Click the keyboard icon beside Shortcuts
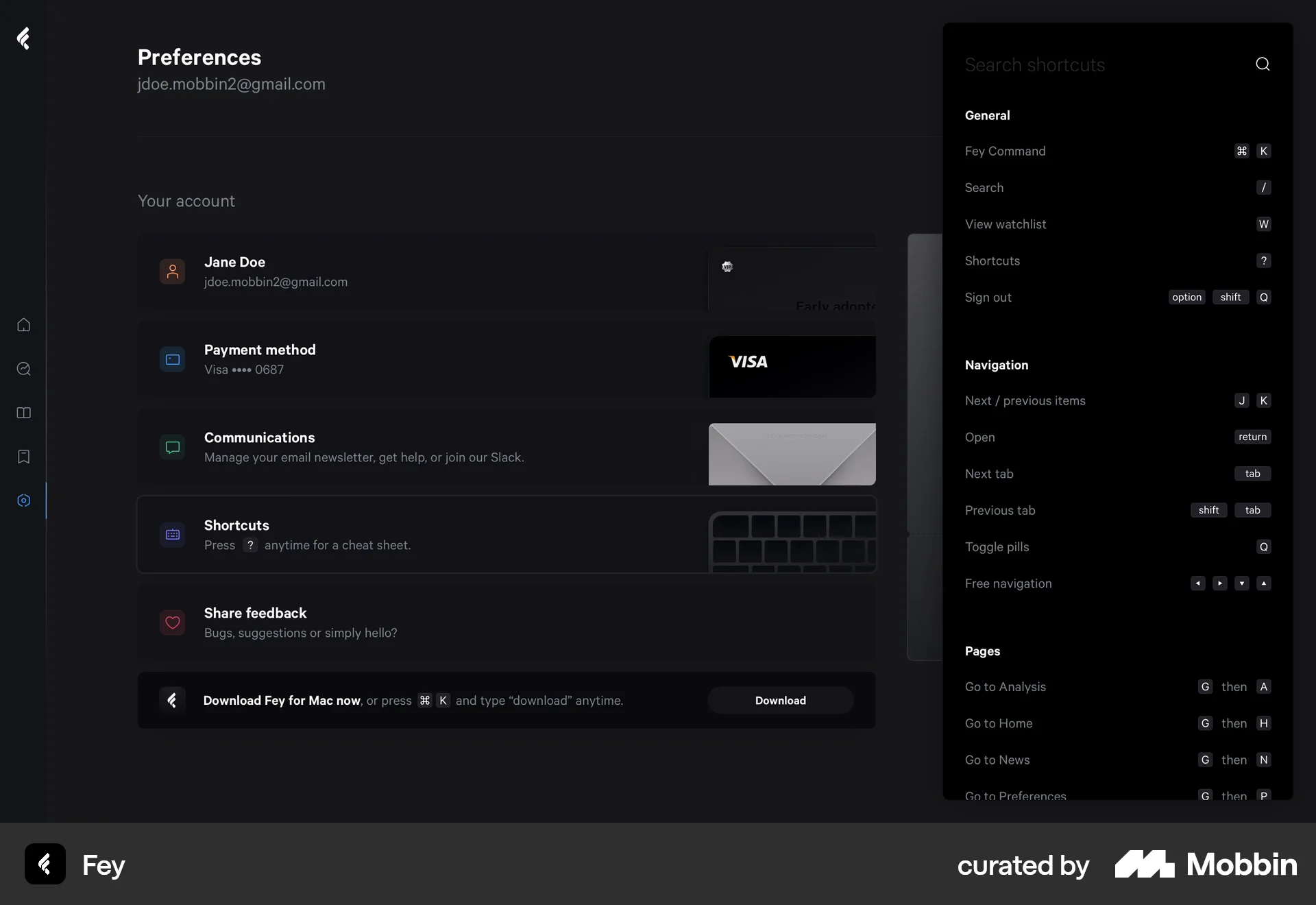 point(172,535)
